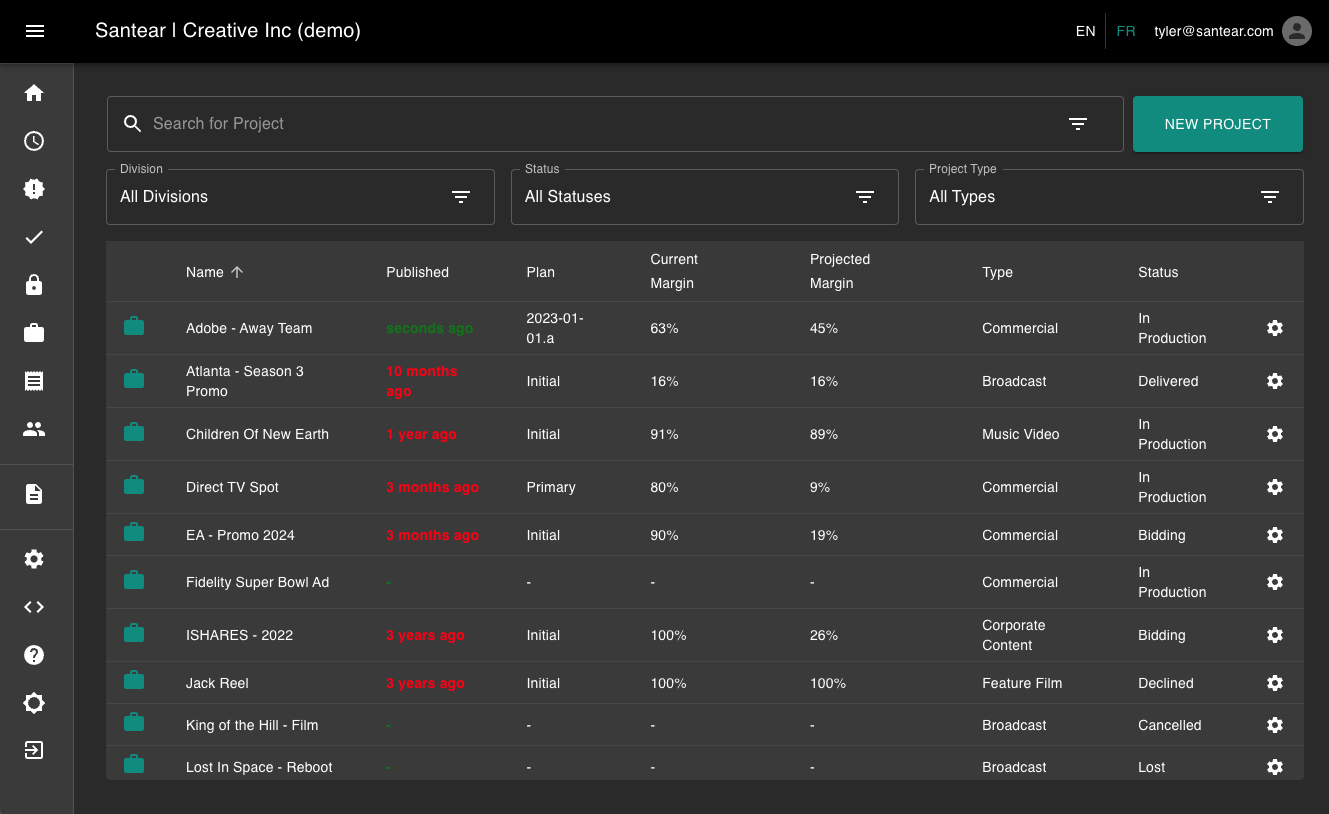
Task: Open EA - Promo 2024 project name
Action: 240,535
